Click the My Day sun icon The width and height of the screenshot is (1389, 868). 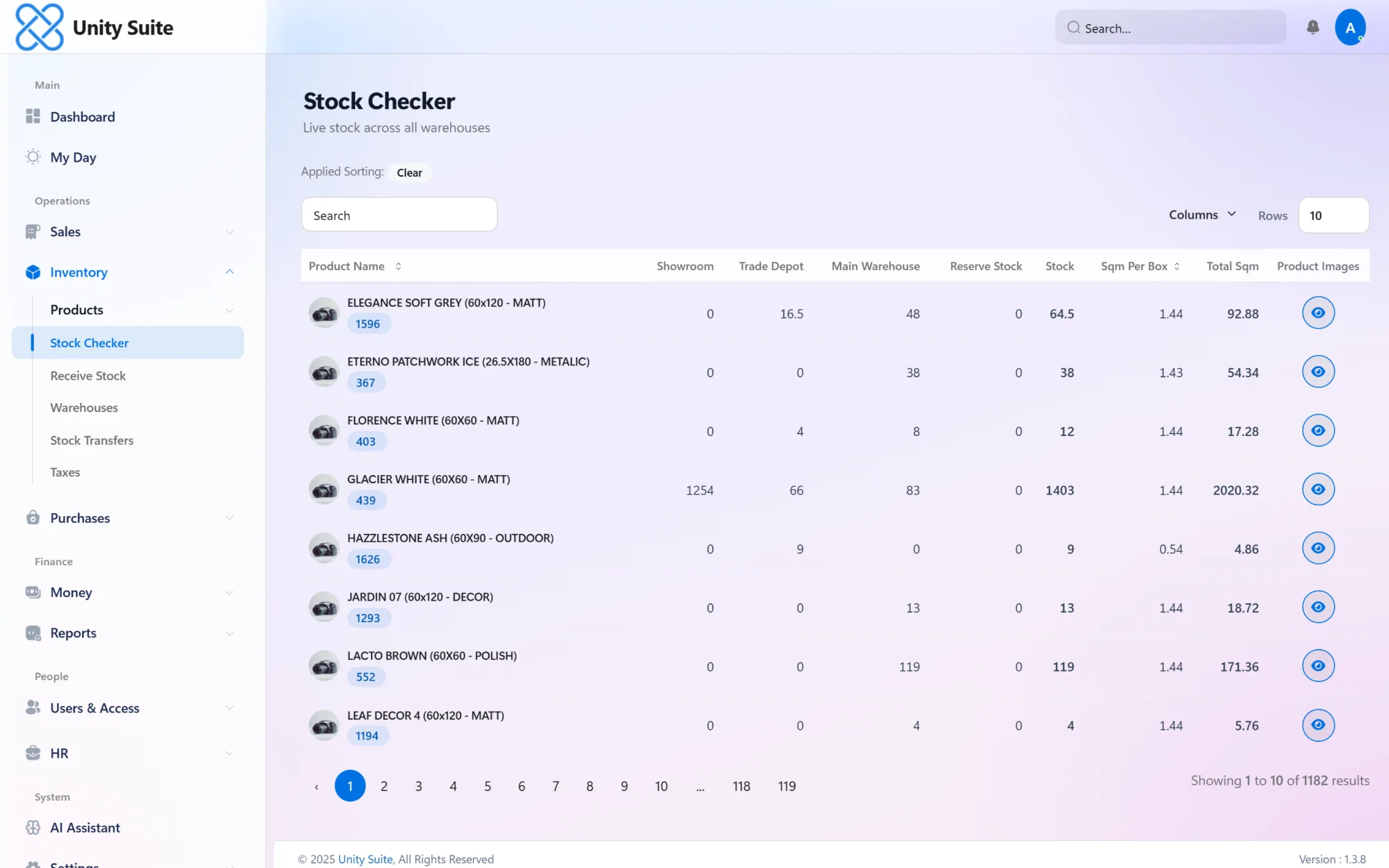[x=33, y=157]
